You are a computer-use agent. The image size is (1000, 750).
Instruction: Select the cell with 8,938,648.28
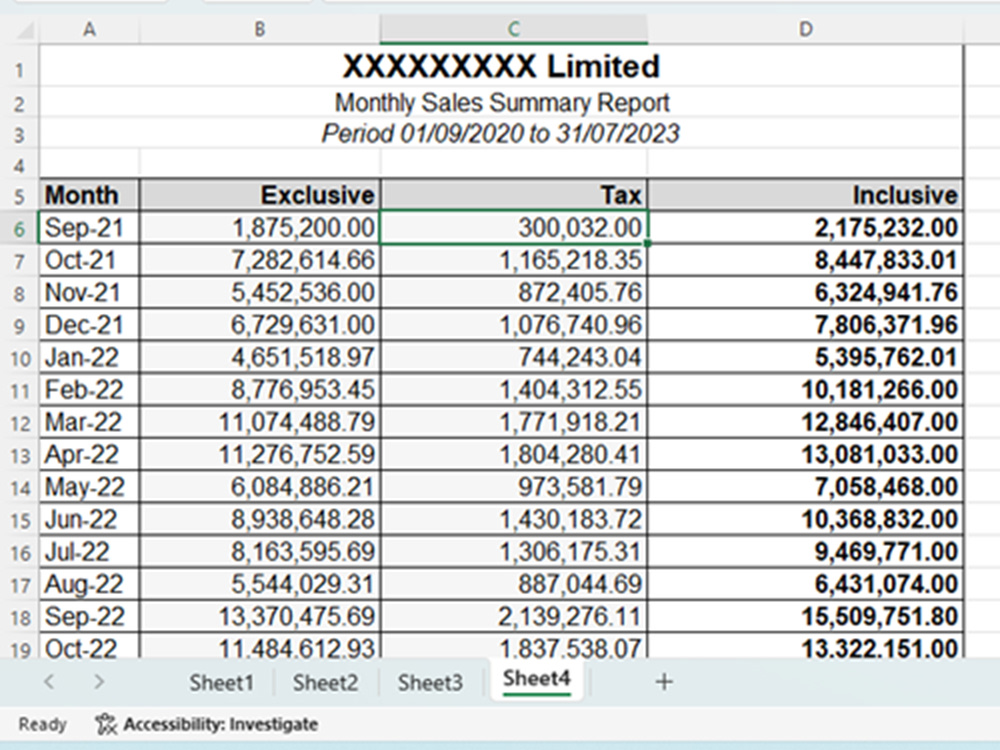(x=260, y=520)
